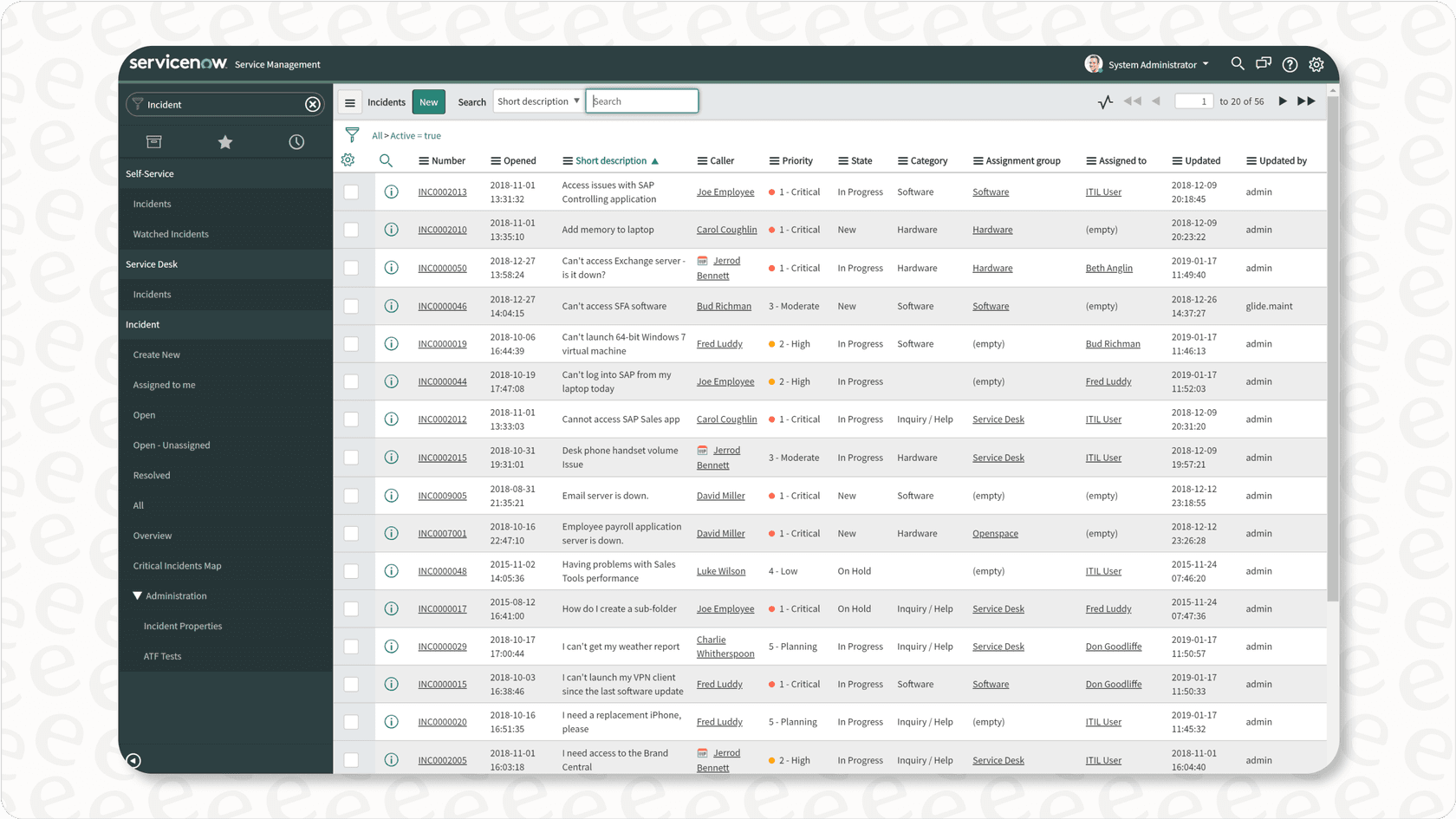Open Watched Incidents from the sidebar

pyautogui.click(x=172, y=233)
